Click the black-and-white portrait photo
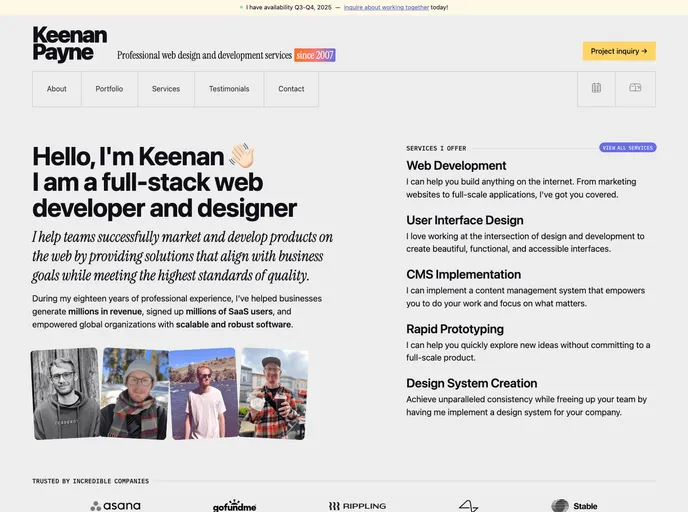Viewport: 688px width, 512px height. click(65, 393)
